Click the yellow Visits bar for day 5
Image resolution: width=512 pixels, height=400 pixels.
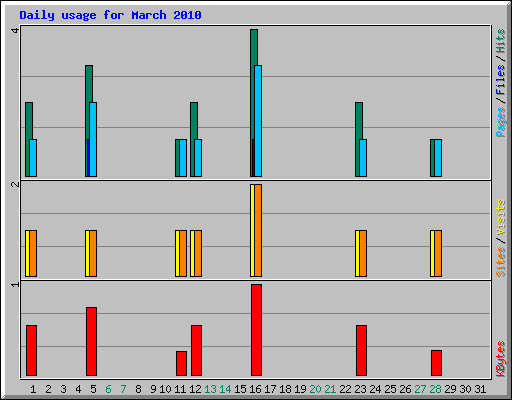tap(87, 253)
